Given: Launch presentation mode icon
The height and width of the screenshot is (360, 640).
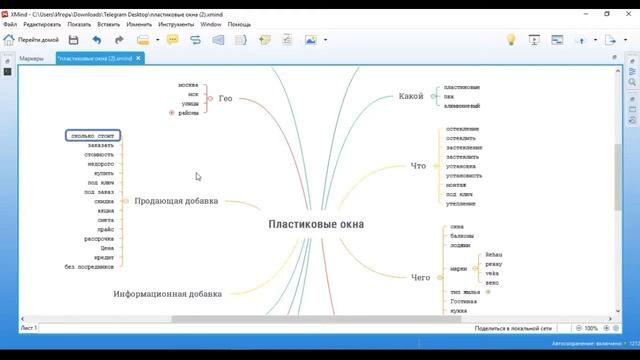Looking at the screenshot, I should (x=534, y=40).
